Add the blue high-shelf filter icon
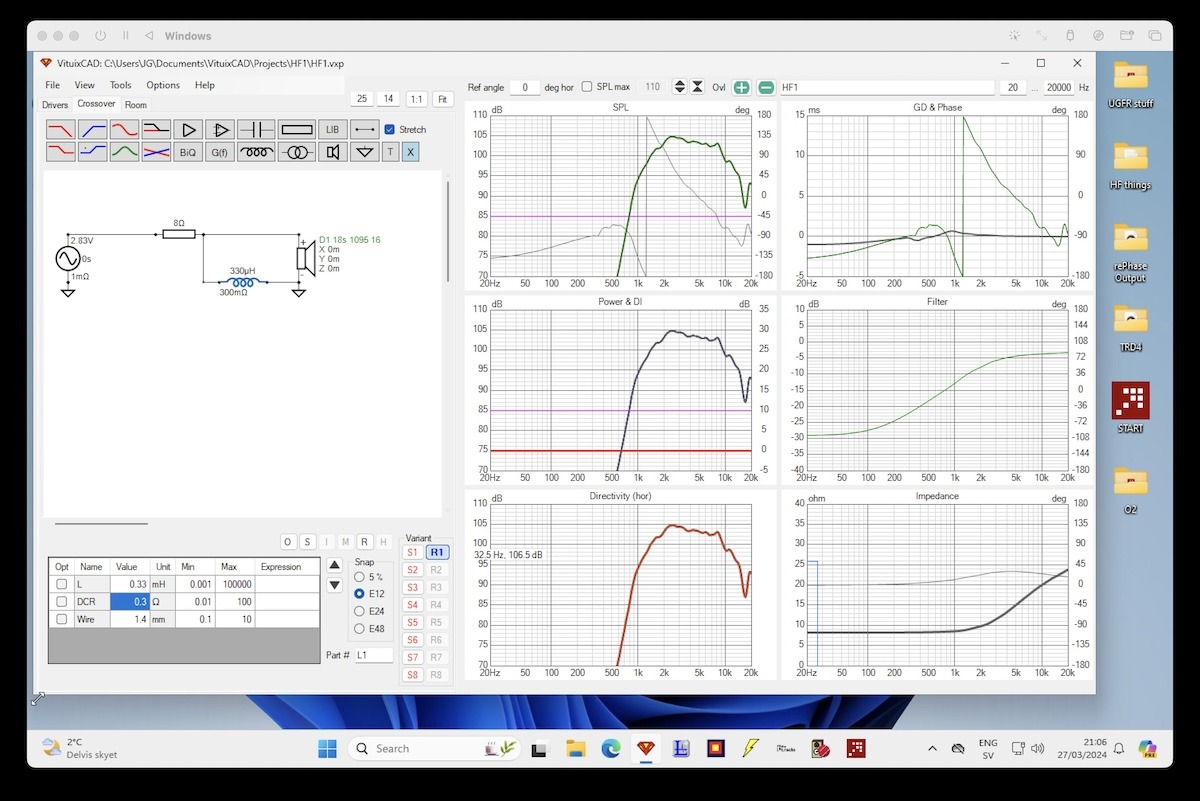This screenshot has width=1200, height=801. 93,152
